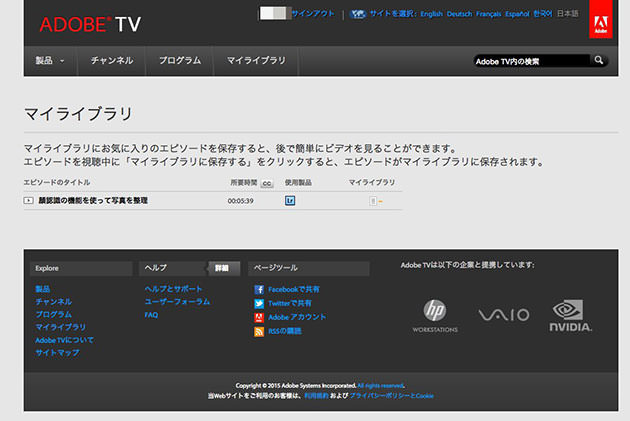Click the play icon beside the episode title
The height and width of the screenshot is (421, 630).
pos(29,200)
